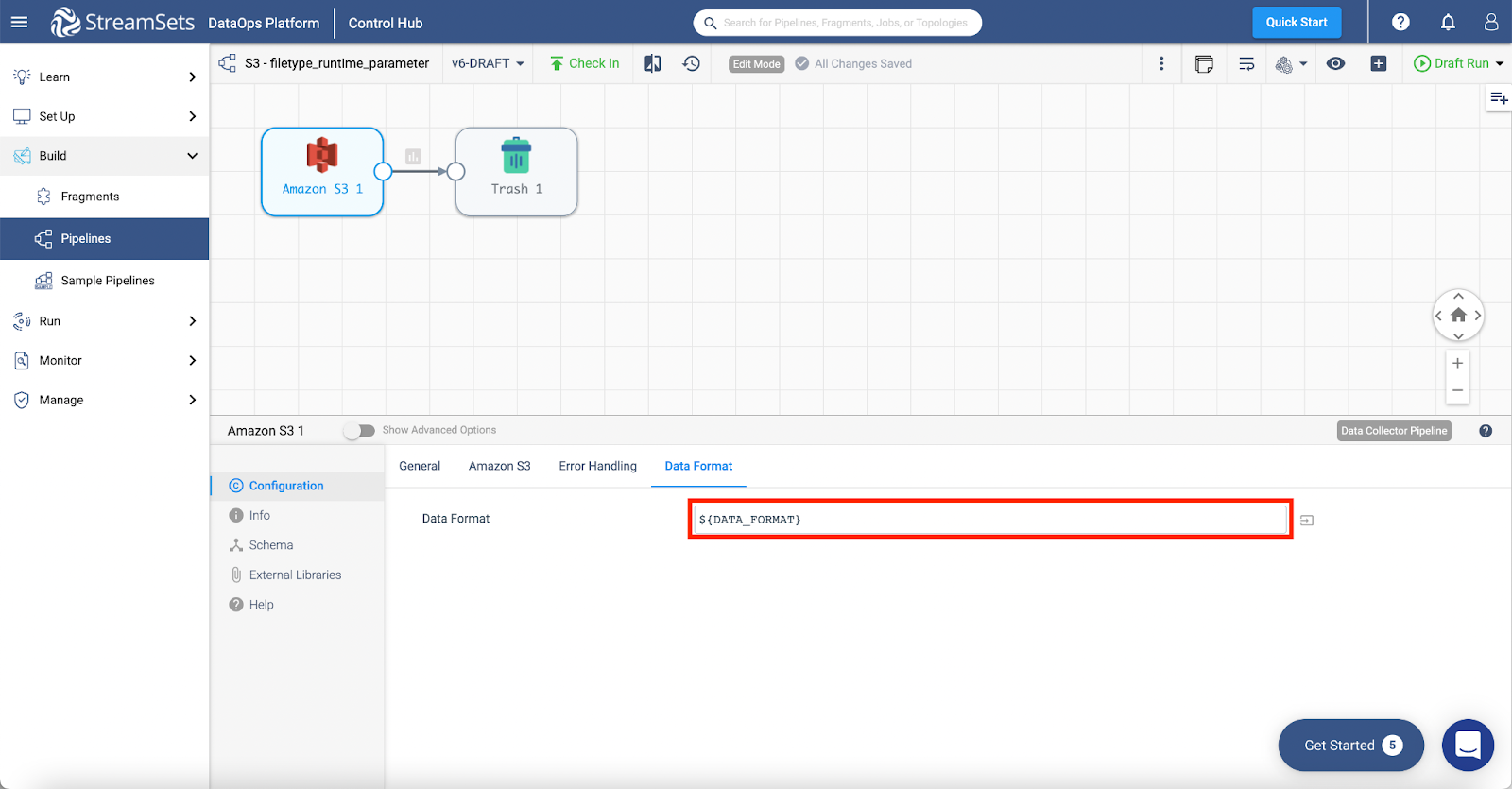Focus the top search box
The height and width of the screenshot is (789, 1512).
838,23
